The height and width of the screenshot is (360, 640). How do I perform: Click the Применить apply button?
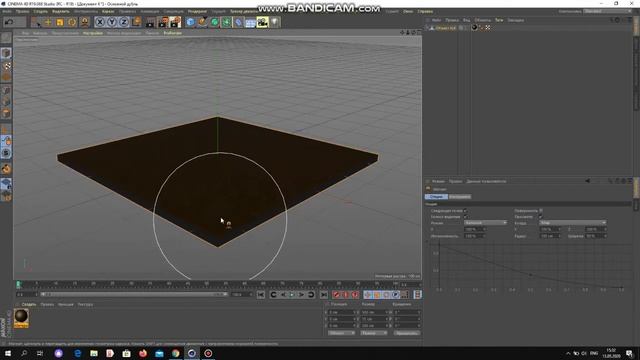coord(407,333)
